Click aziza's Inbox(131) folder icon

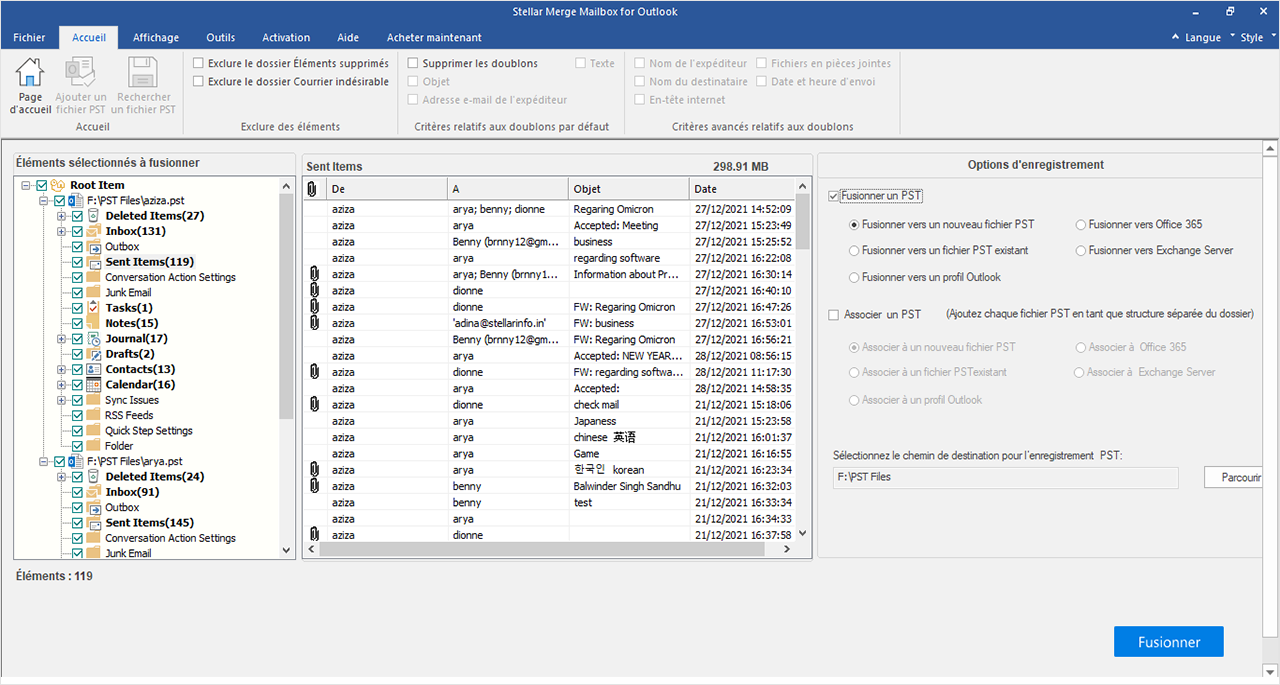point(93,231)
